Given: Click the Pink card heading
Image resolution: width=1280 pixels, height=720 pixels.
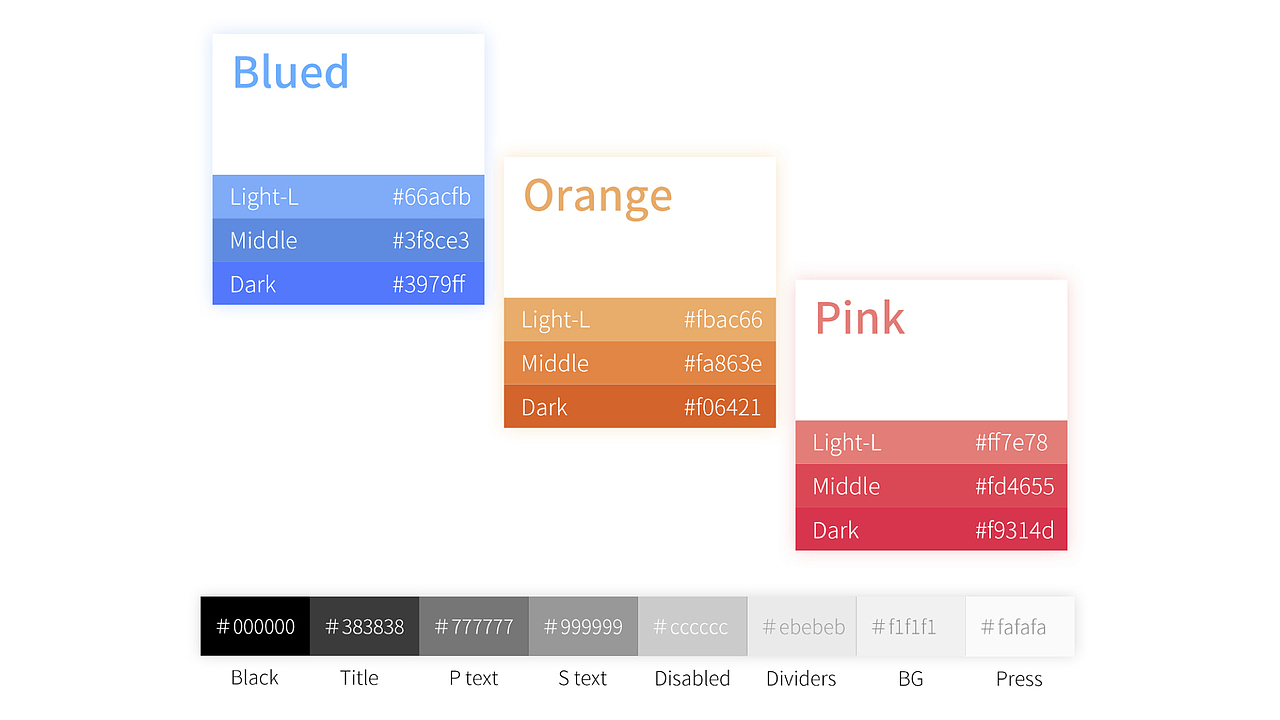Looking at the screenshot, I should click(860, 318).
